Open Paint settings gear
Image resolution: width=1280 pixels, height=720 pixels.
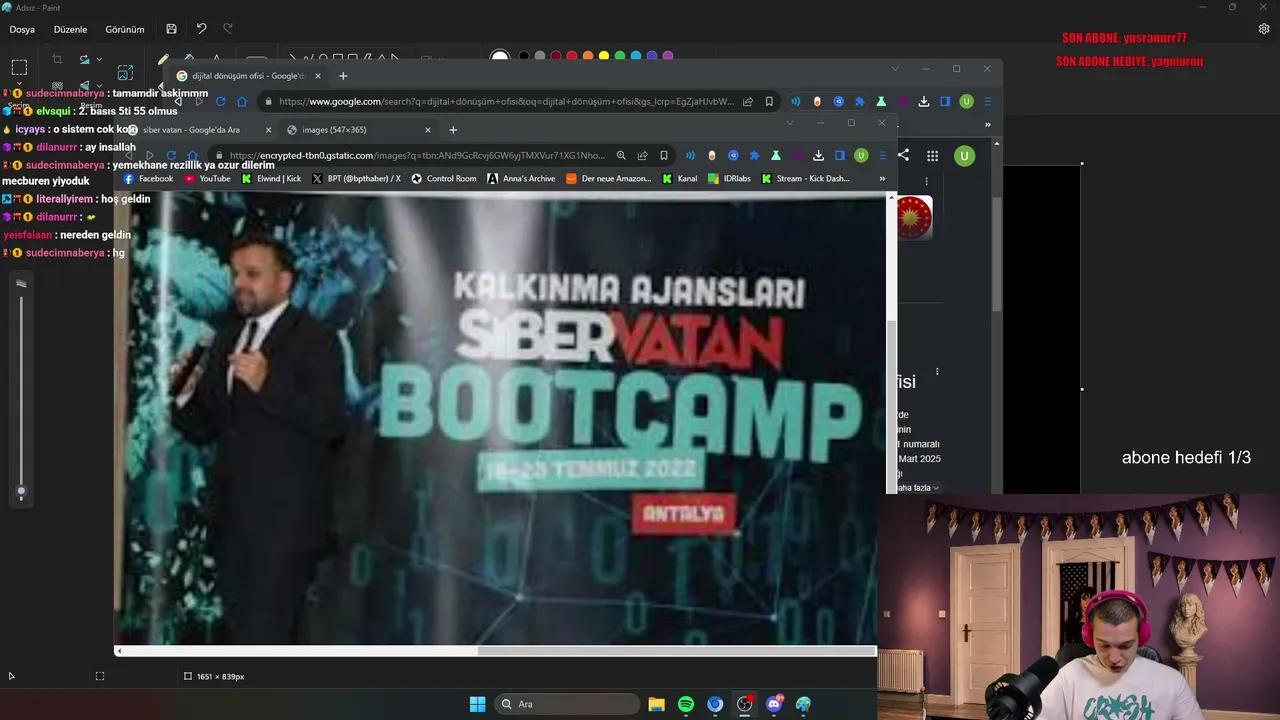click(x=1264, y=29)
